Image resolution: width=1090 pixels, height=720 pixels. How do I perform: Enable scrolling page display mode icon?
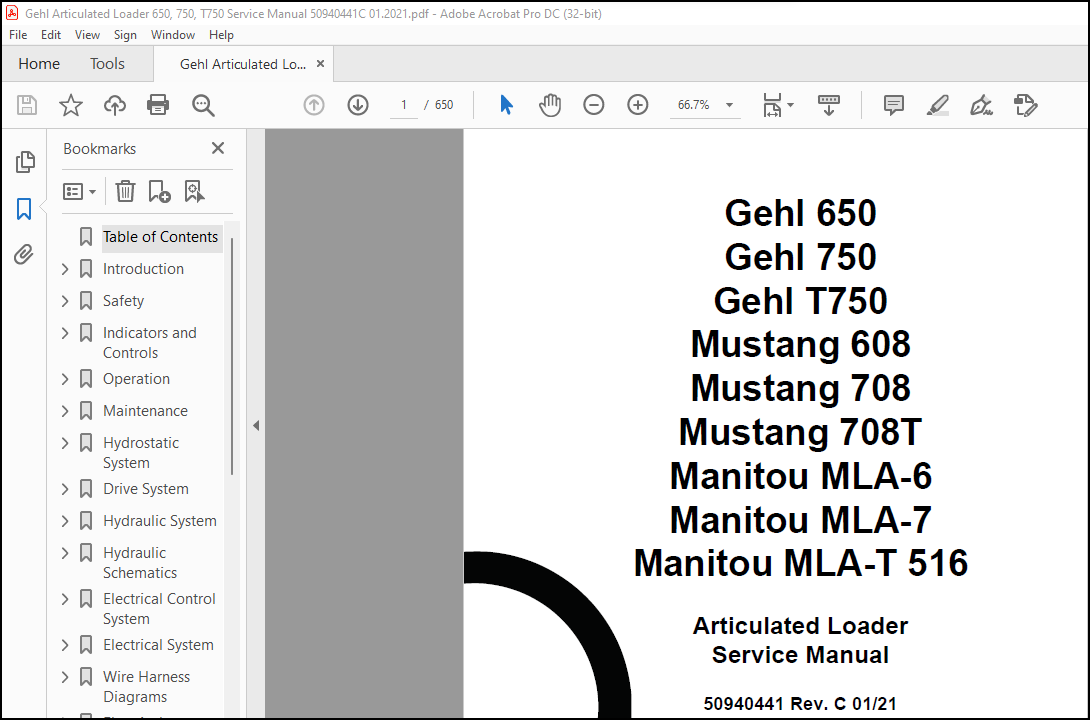828,105
